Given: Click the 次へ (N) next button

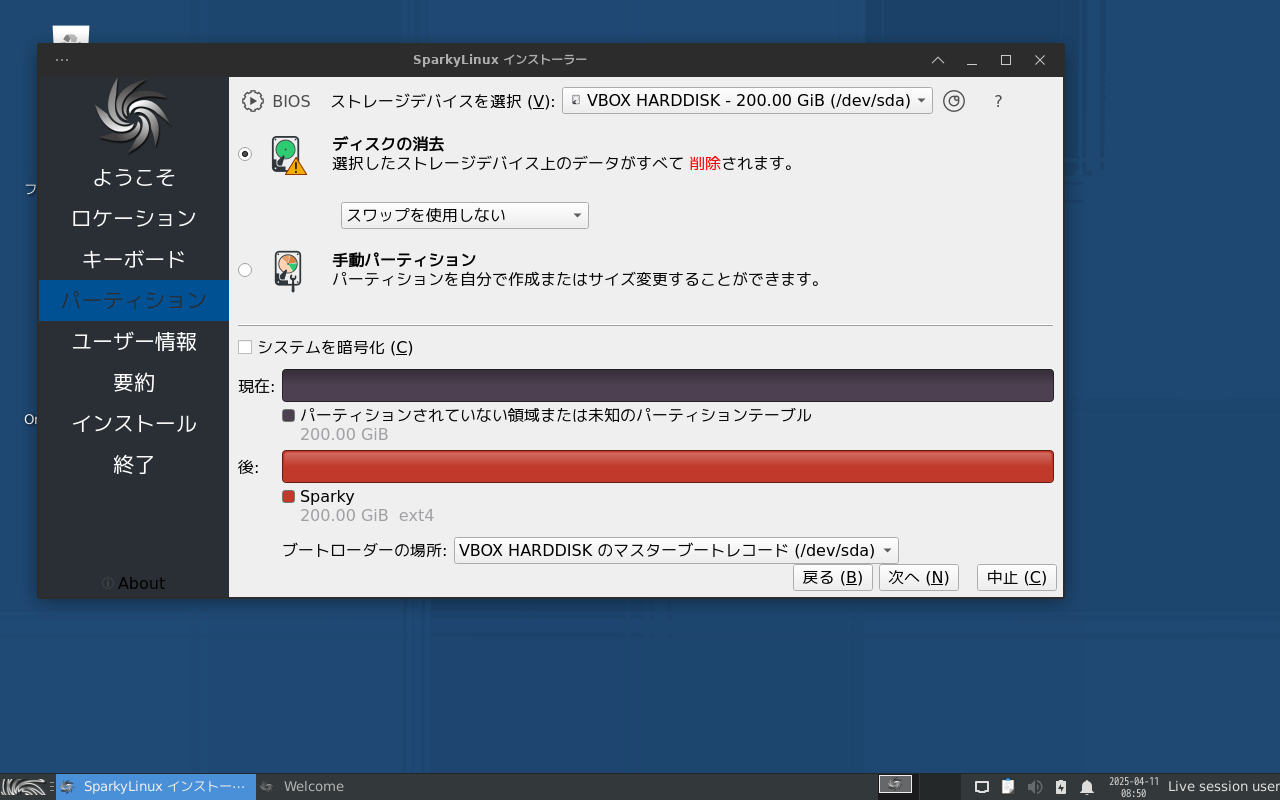Looking at the screenshot, I should tap(919, 578).
